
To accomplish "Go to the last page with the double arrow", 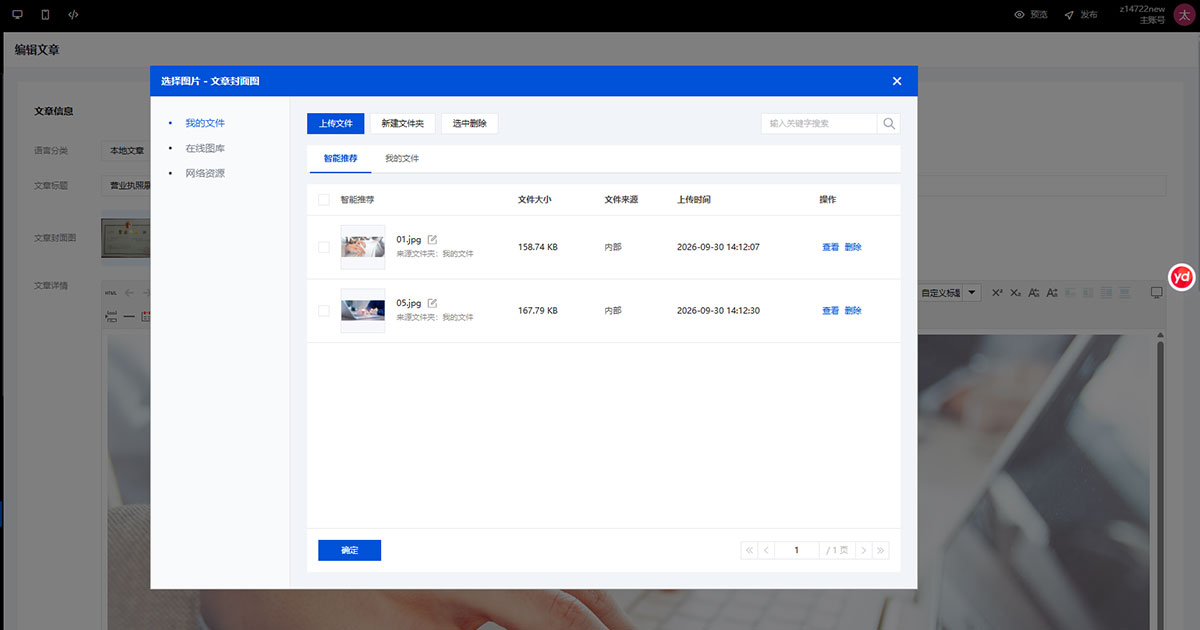I will pyautogui.click(x=881, y=550).
